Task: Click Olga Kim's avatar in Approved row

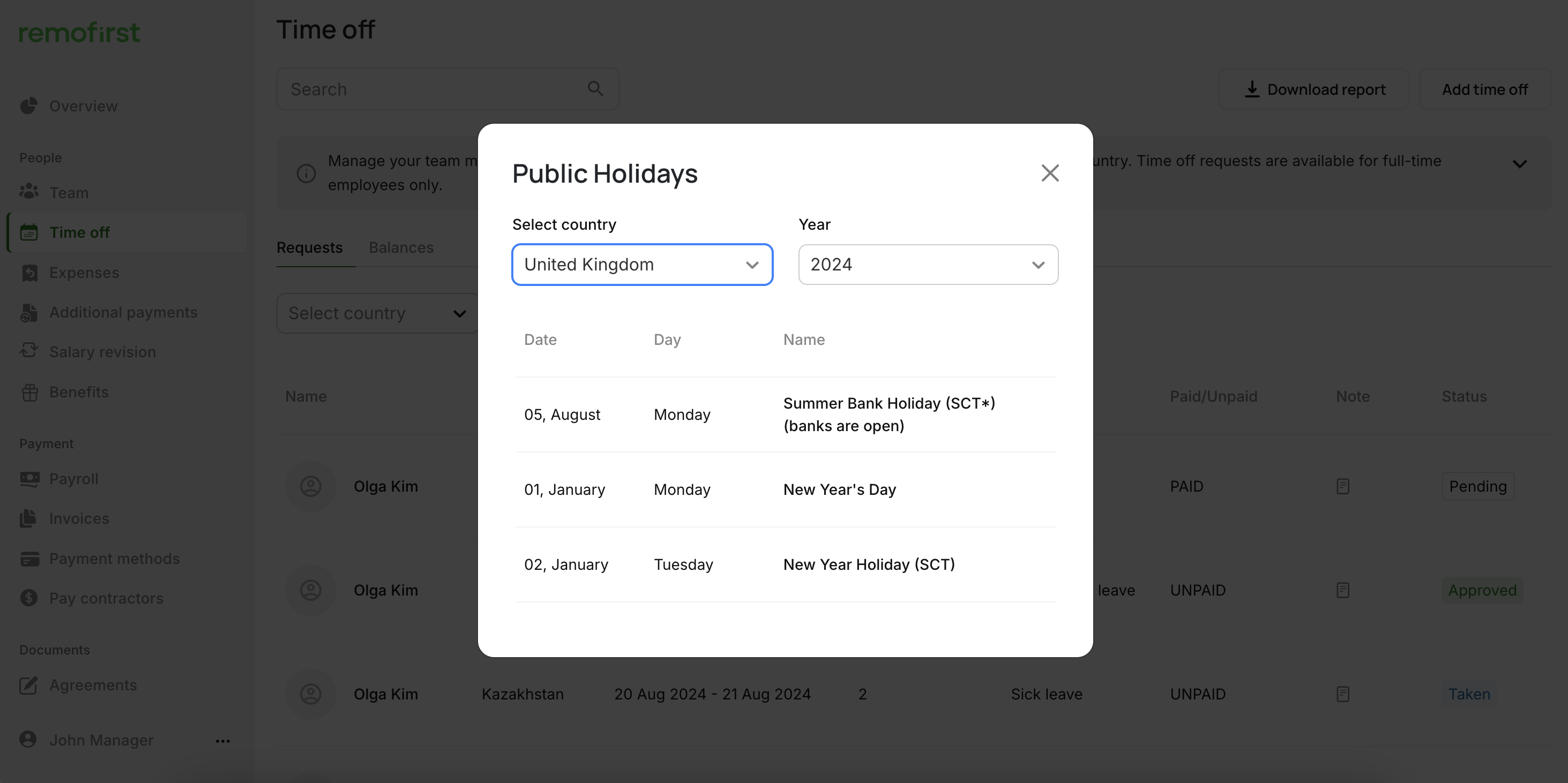Action: pos(310,590)
